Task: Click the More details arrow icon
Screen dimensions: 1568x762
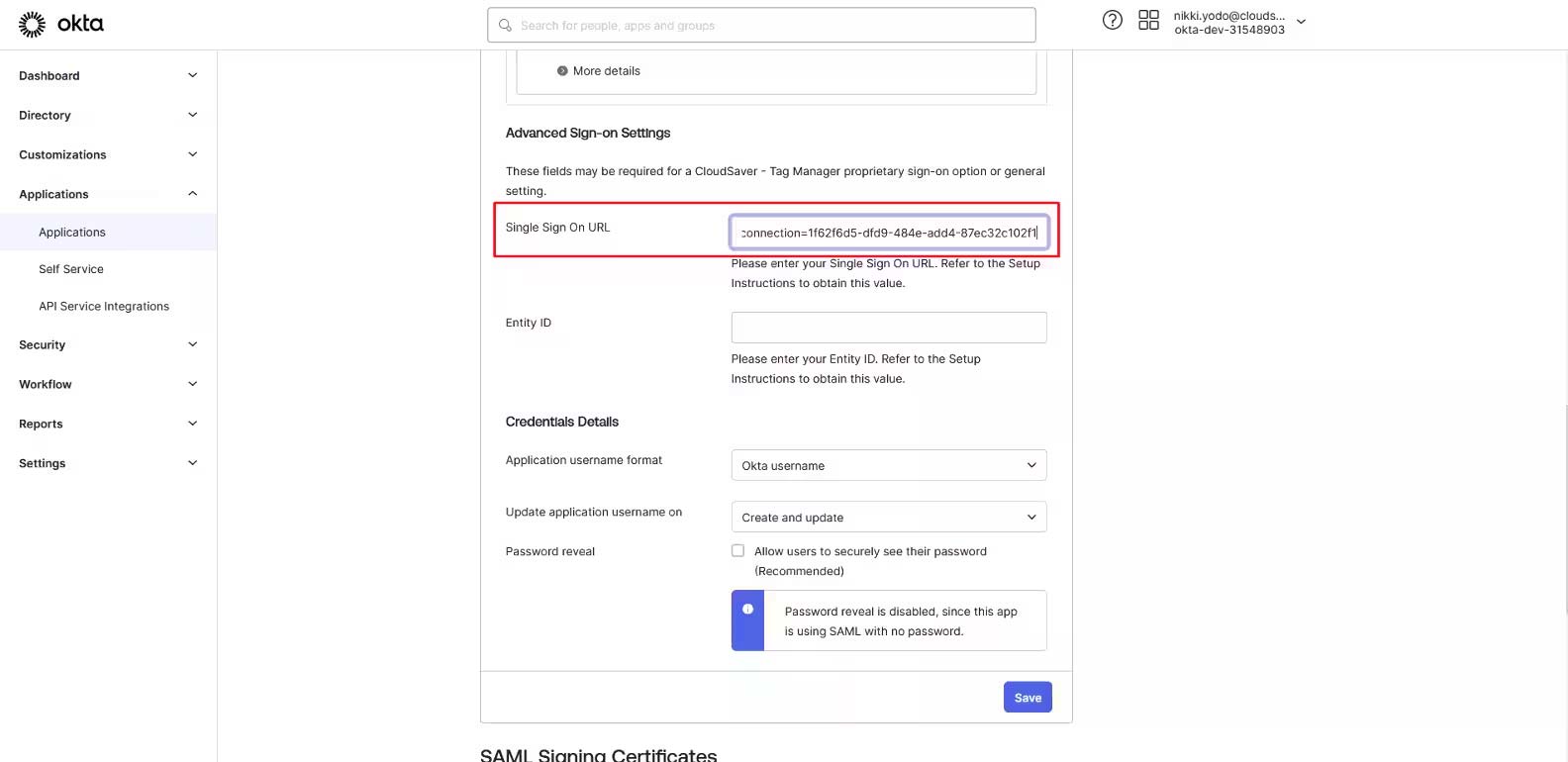Action: (x=562, y=71)
